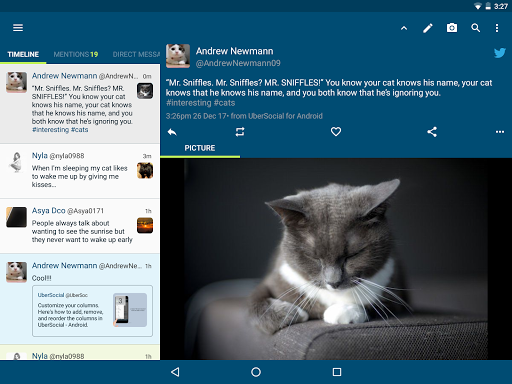Retweet the Mr. Sniffles tweet

pyautogui.click(x=240, y=132)
